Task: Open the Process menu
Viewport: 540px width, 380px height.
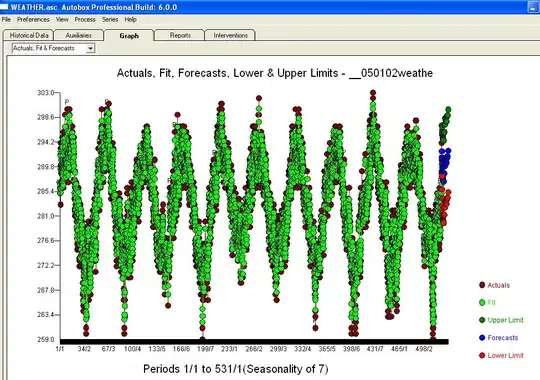Action: coord(85,20)
